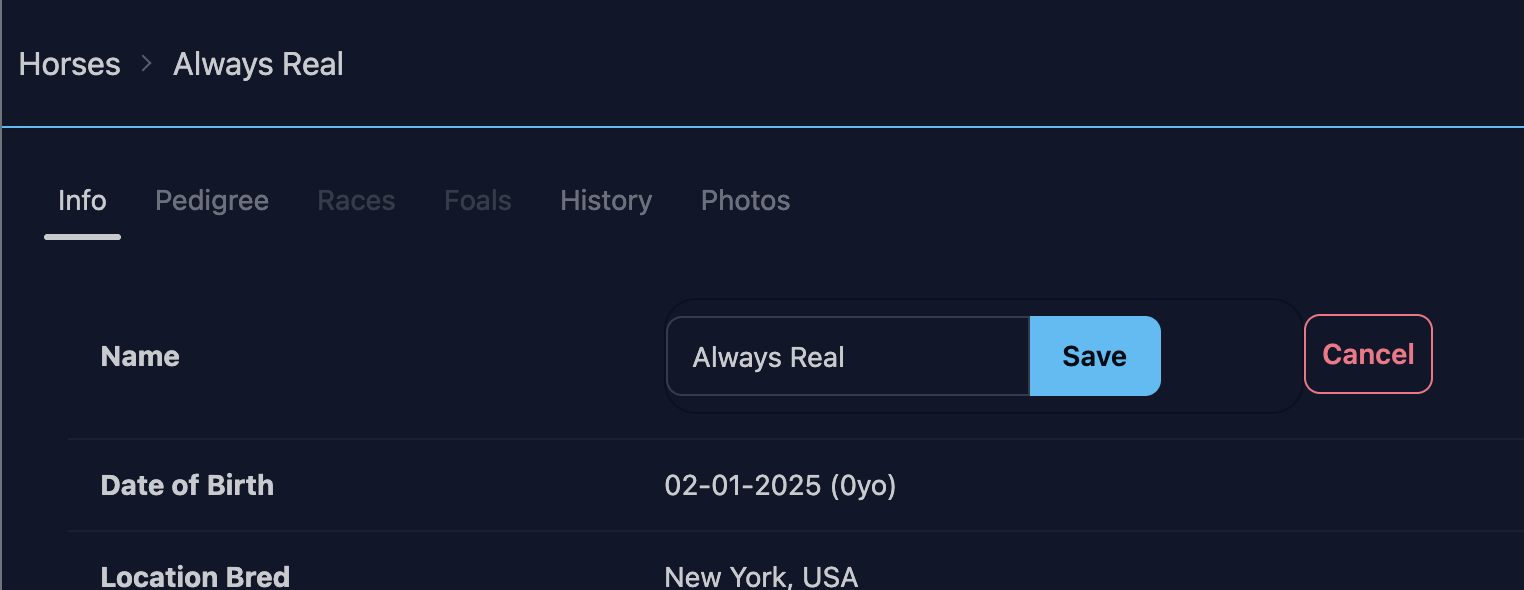
Task: Click the Name text input field
Action: (x=847, y=357)
